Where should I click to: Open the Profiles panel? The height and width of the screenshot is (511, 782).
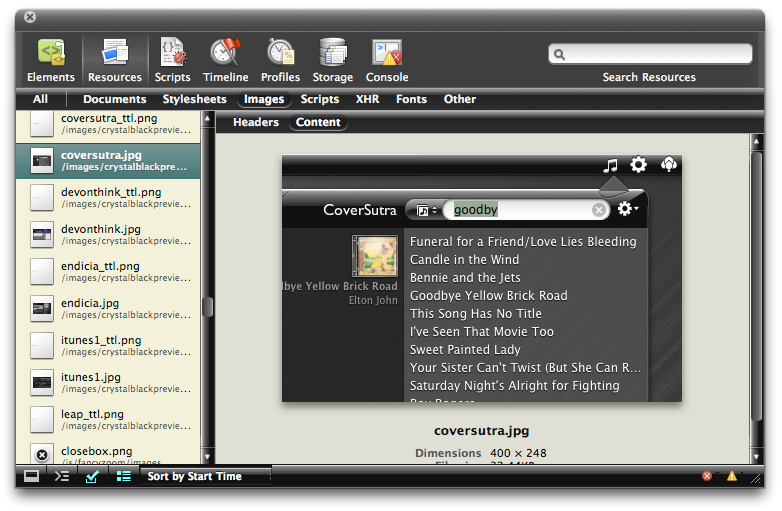[280, 60]
